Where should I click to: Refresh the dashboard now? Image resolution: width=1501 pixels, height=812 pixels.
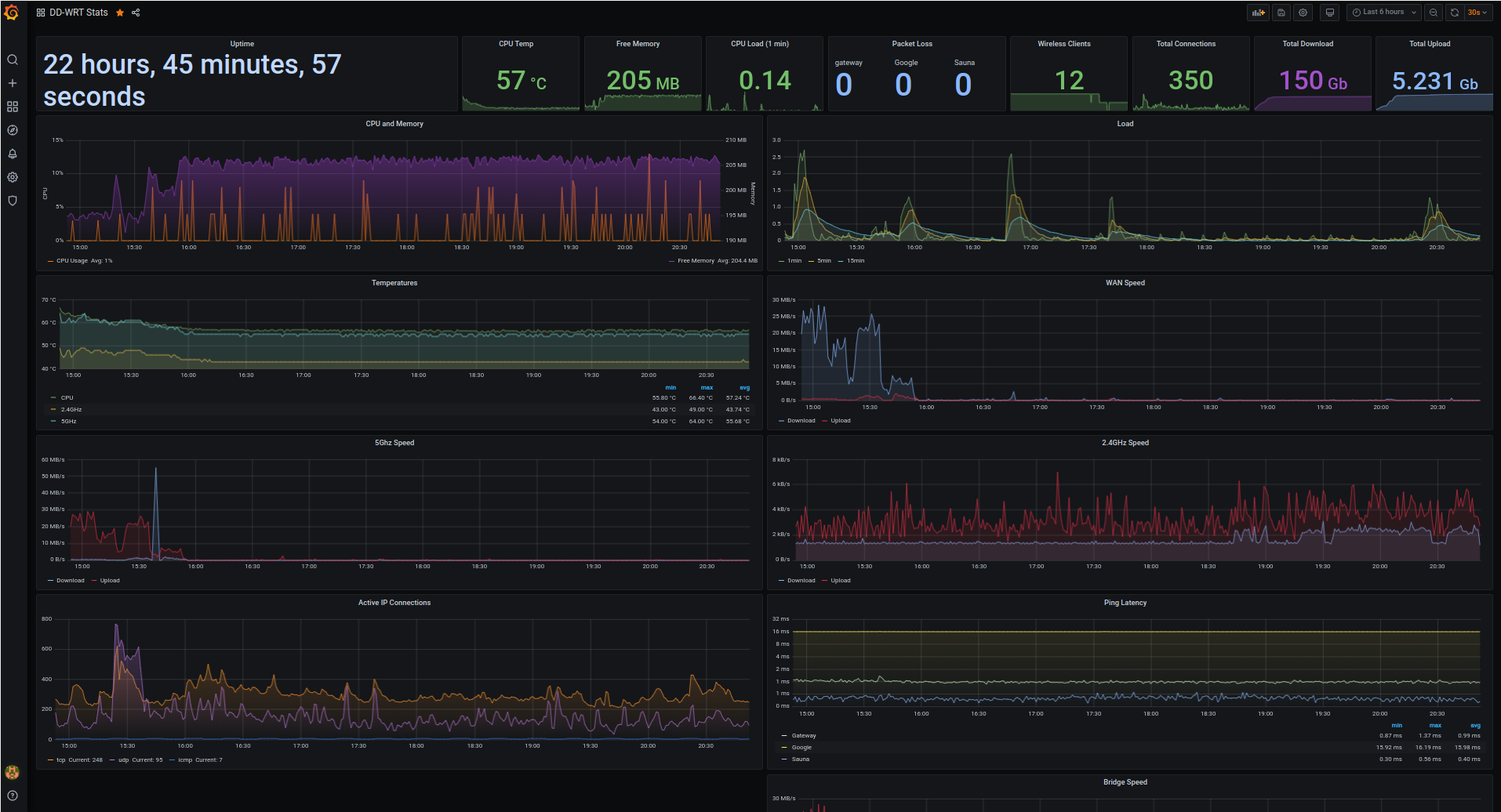tap(1455, 13)
